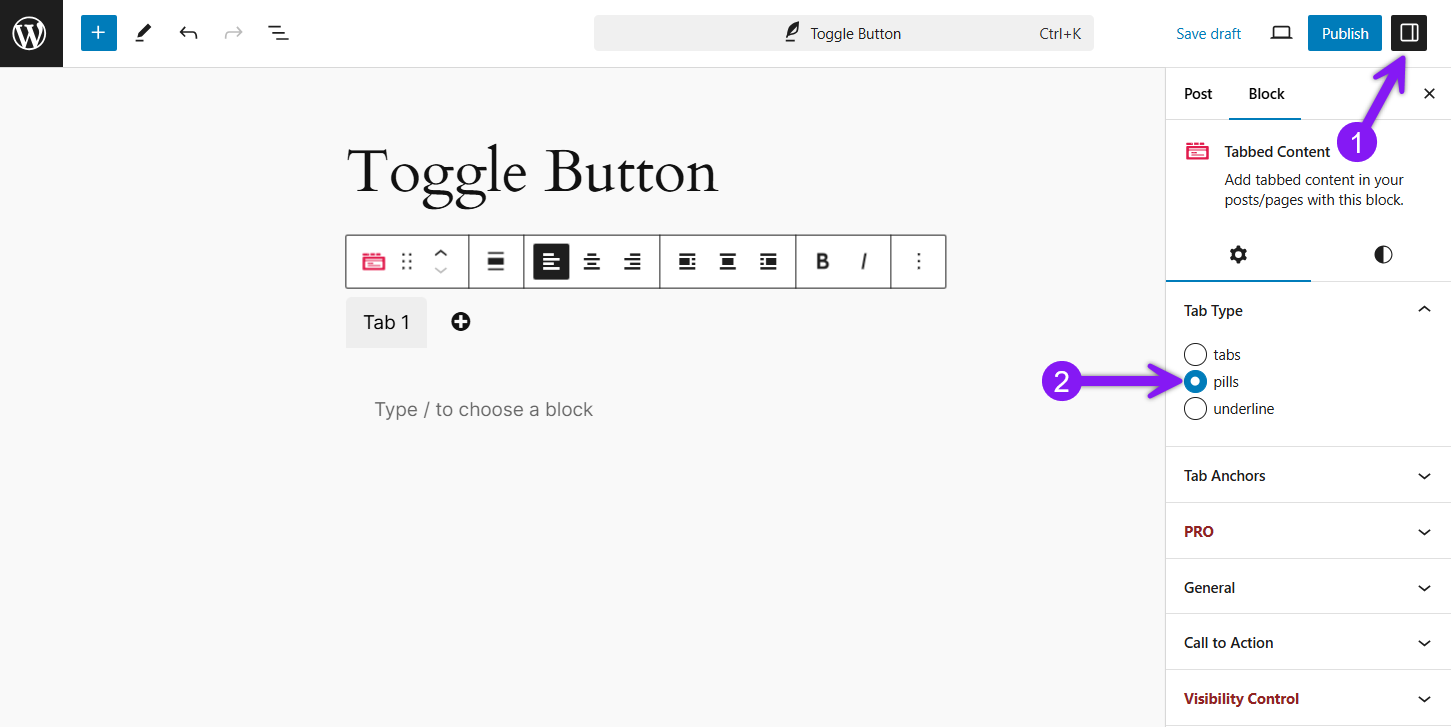Select the tabs radio option
This screenshot has width=1451, height=727.
pyautogui.click(x=1195, y=354)
